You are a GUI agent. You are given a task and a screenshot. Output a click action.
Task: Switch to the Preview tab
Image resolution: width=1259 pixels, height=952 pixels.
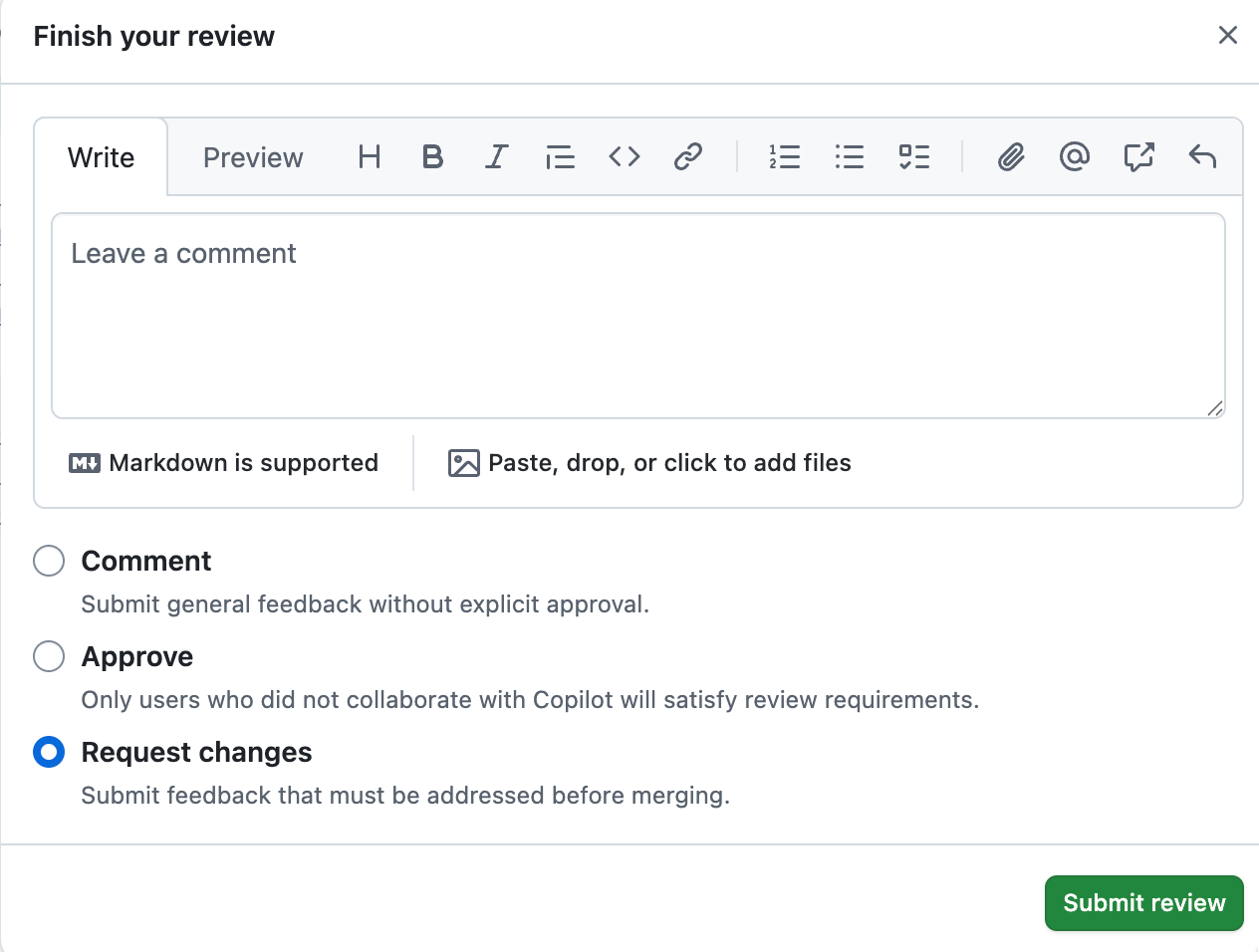click(x=253, y=157)
